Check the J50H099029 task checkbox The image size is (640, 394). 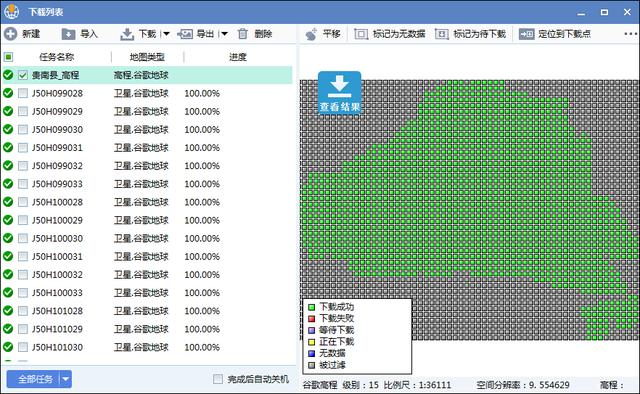coord(23,111)
